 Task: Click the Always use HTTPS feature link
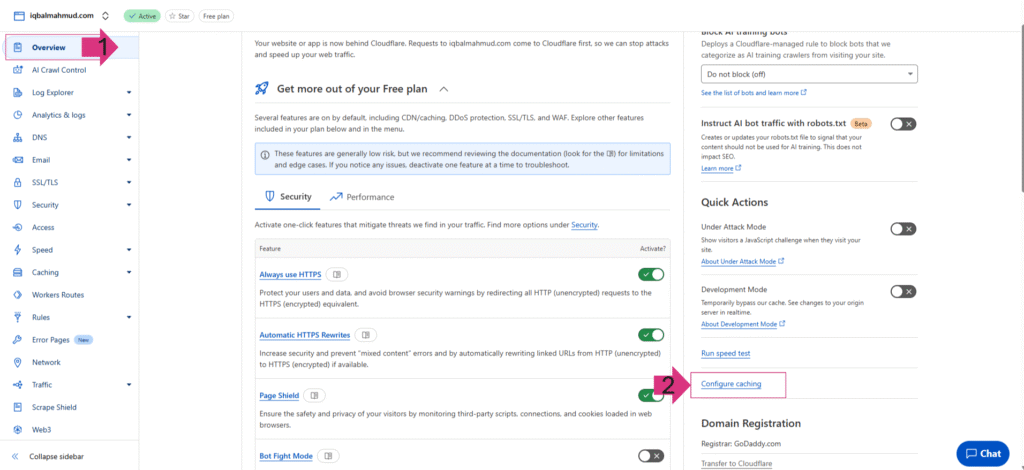tap(290, 275)
